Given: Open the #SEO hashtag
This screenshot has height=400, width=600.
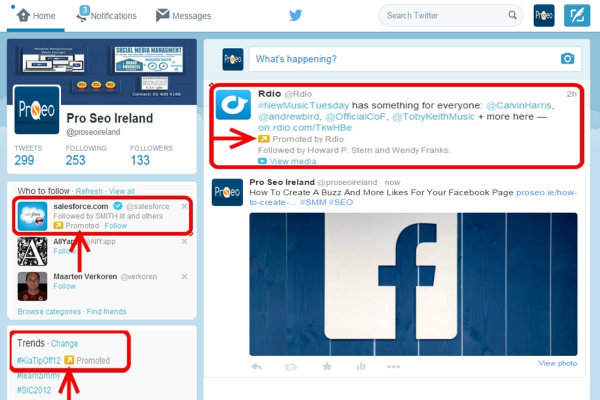Looking at the screenshot, I should click(341, 202).
